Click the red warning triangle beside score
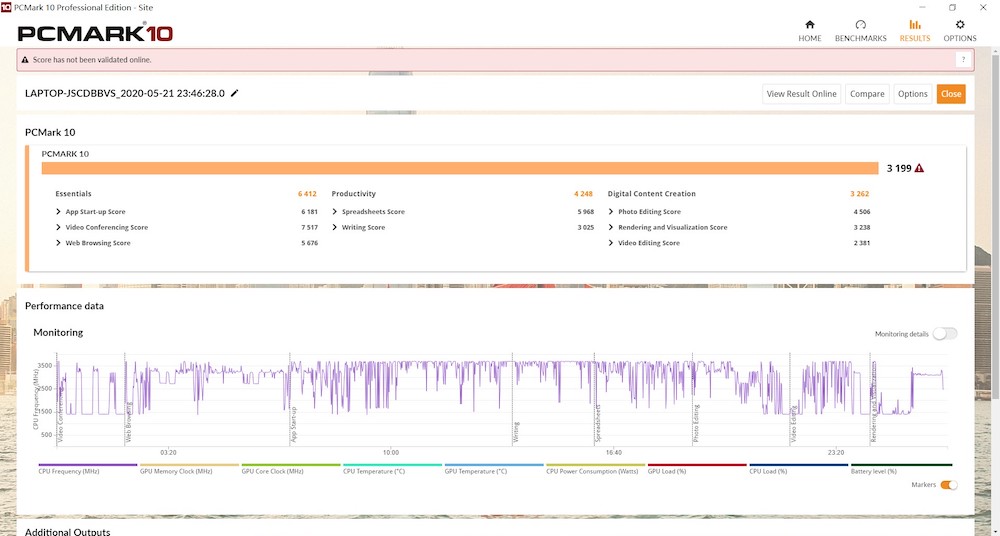 tap(919, 169)
